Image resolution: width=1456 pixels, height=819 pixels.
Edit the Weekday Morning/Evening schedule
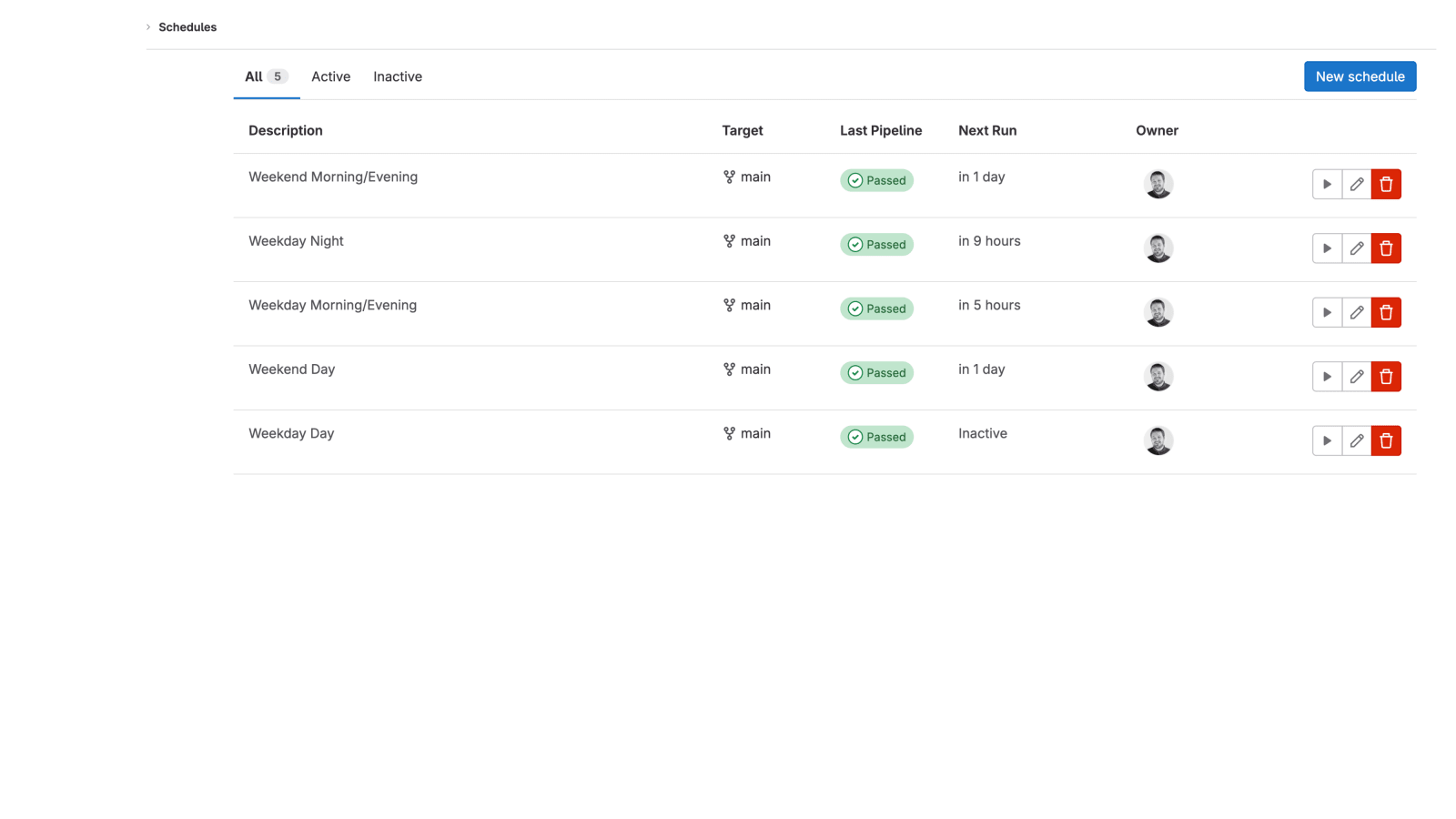tap(1357, 312)
